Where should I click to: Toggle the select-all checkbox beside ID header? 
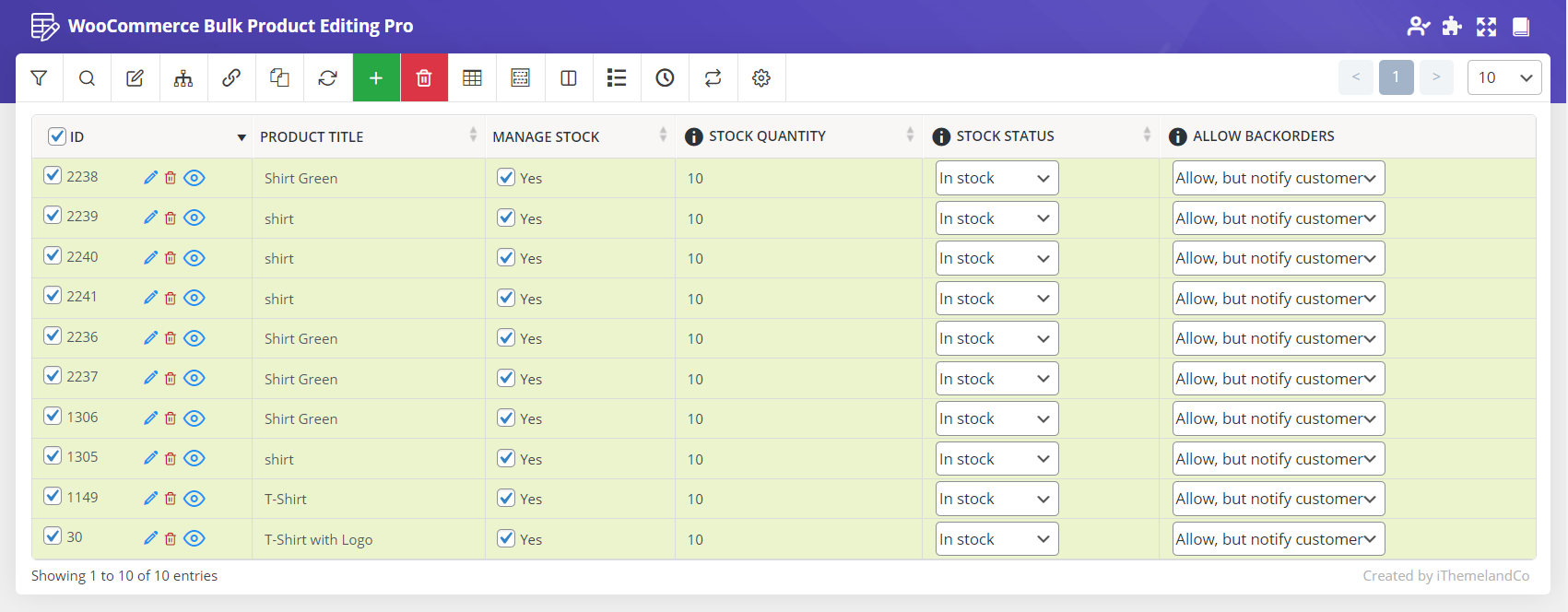click(56, 136)
